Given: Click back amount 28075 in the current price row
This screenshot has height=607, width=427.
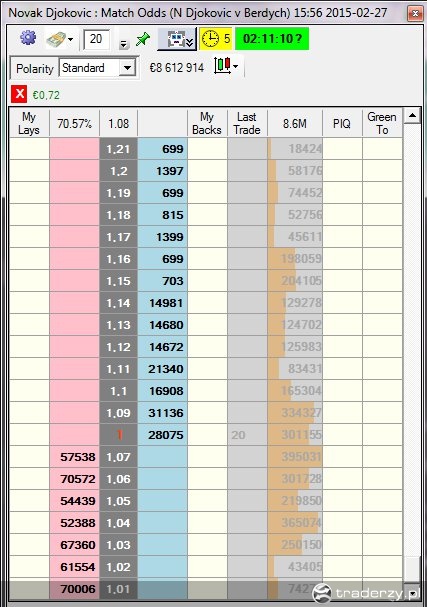Looking at the screenshot, I should coord(163,435).
